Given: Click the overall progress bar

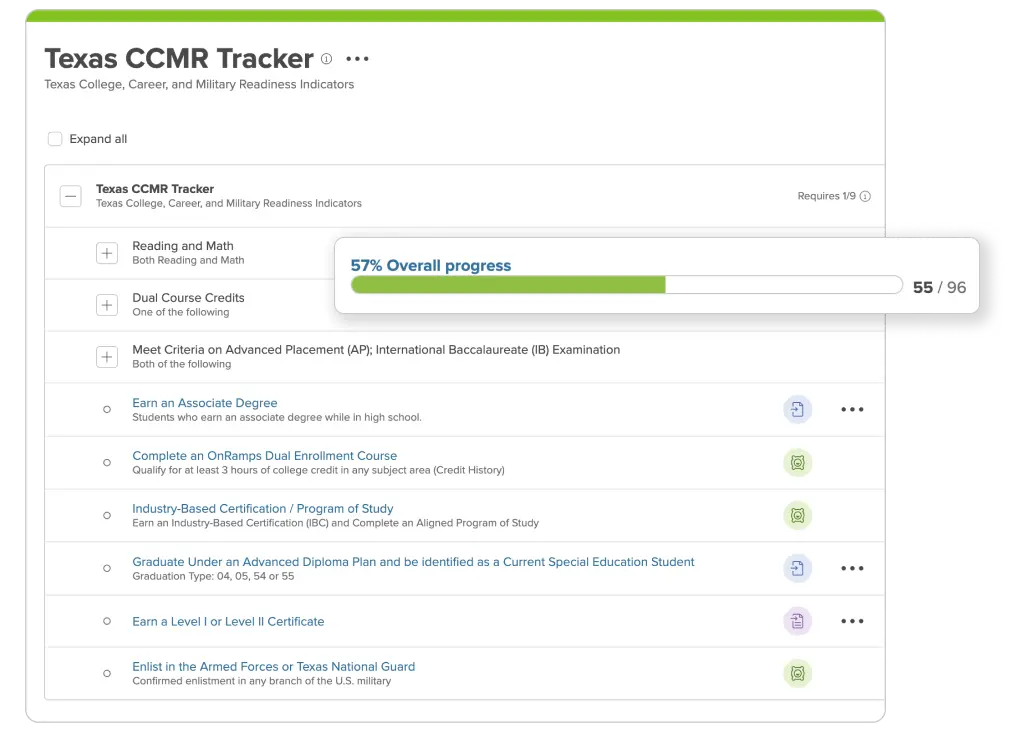Looking at the screenshot, I should pos(626,285).
